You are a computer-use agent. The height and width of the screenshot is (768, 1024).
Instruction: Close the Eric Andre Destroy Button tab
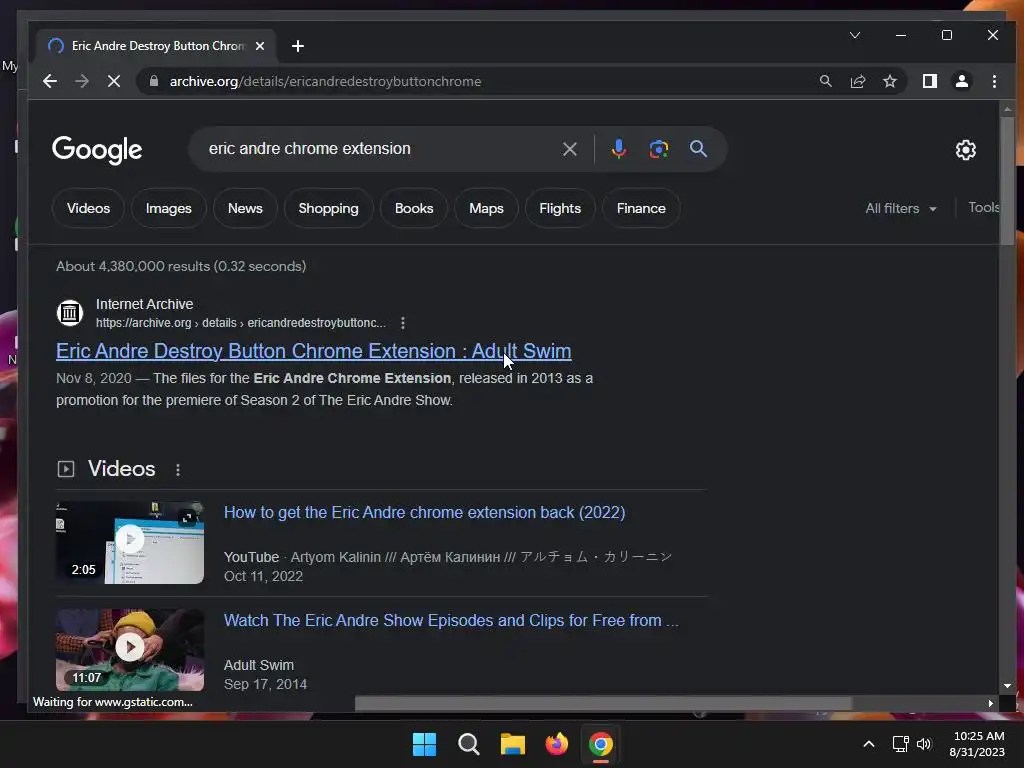(260, 46)
